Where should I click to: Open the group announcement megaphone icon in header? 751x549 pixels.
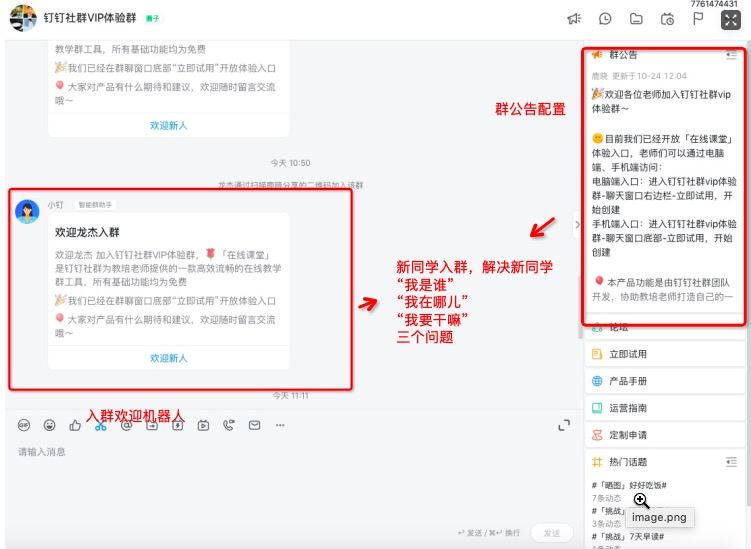(574, 19)
